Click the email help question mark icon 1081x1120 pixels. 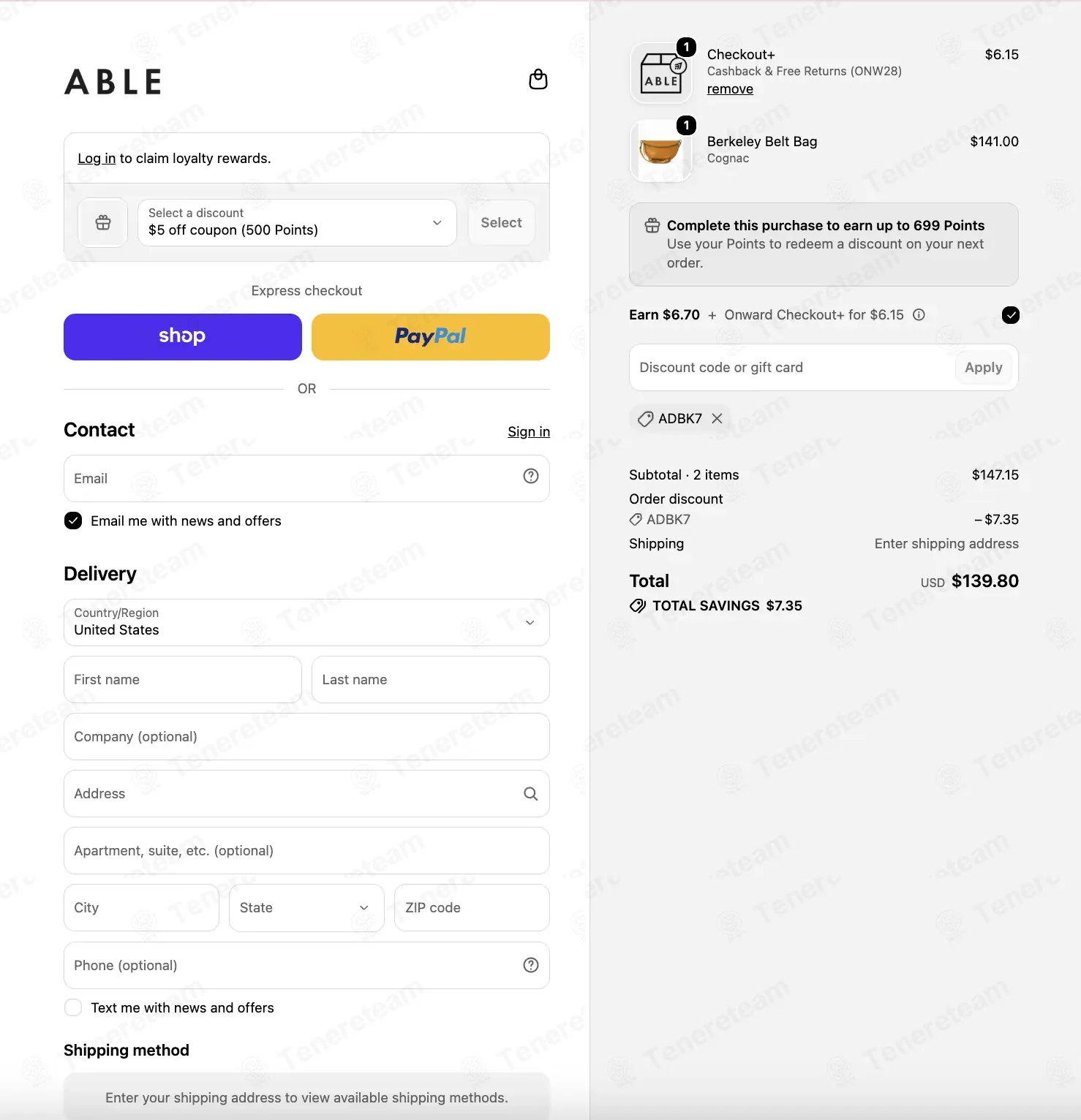pyautogui.click(x=531, y=476)
